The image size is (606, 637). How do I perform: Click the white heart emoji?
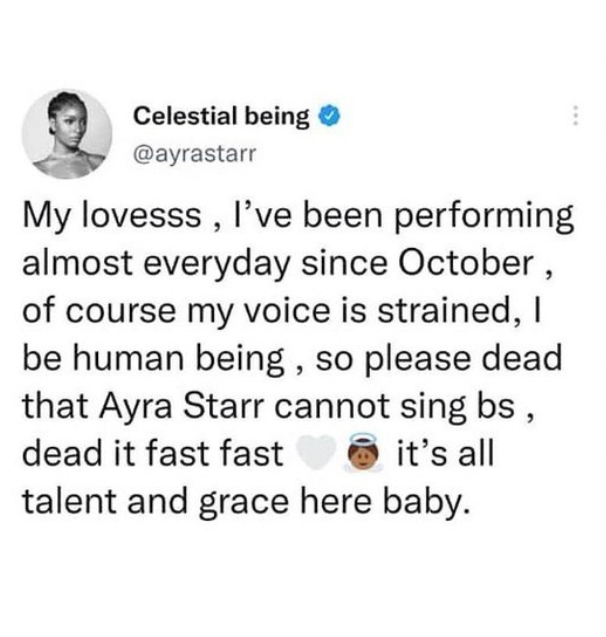pyautogui.click(x=316, y=452)
